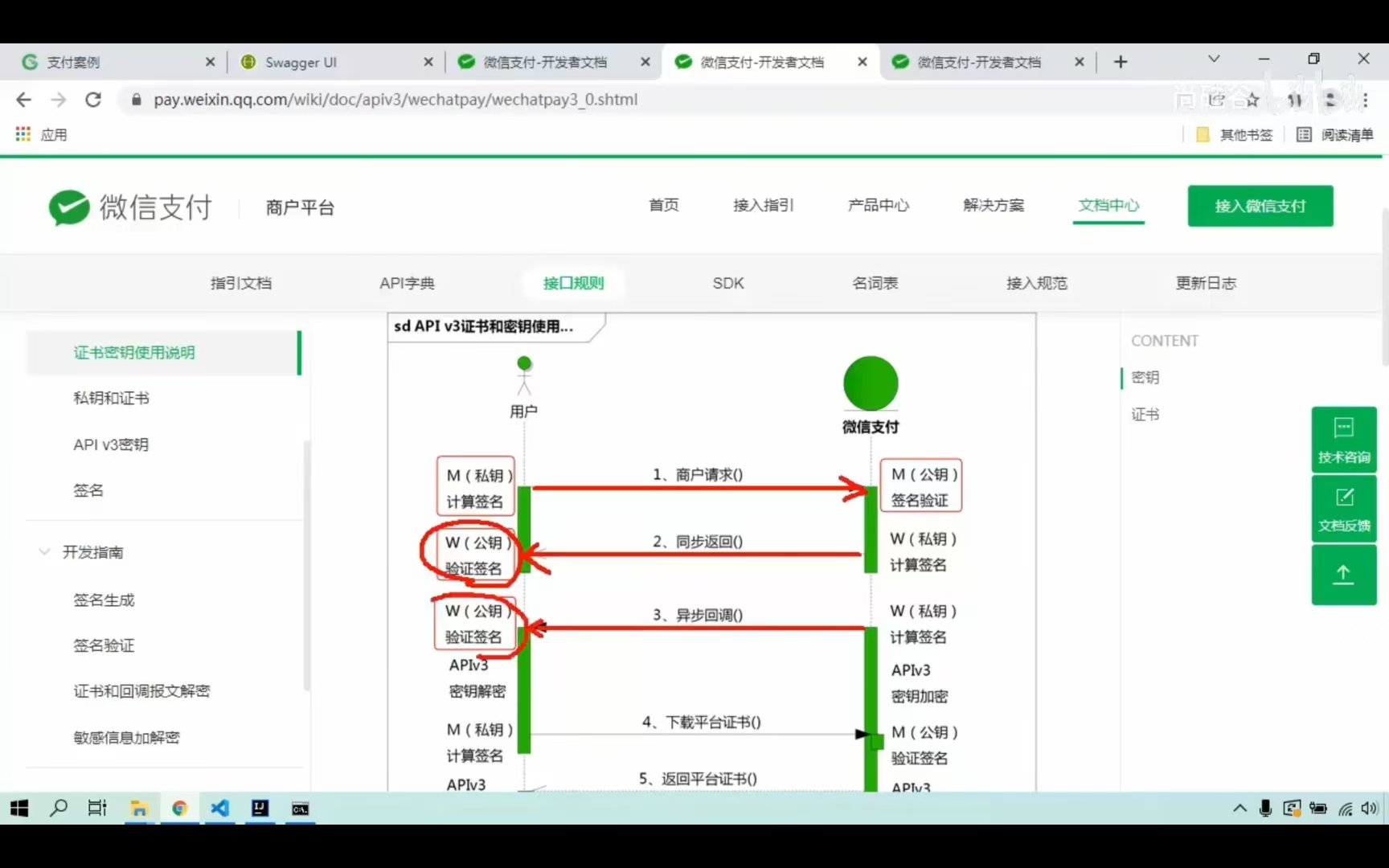
Task: Click the back-to-top arrow button
Action: click(1344, 575)
